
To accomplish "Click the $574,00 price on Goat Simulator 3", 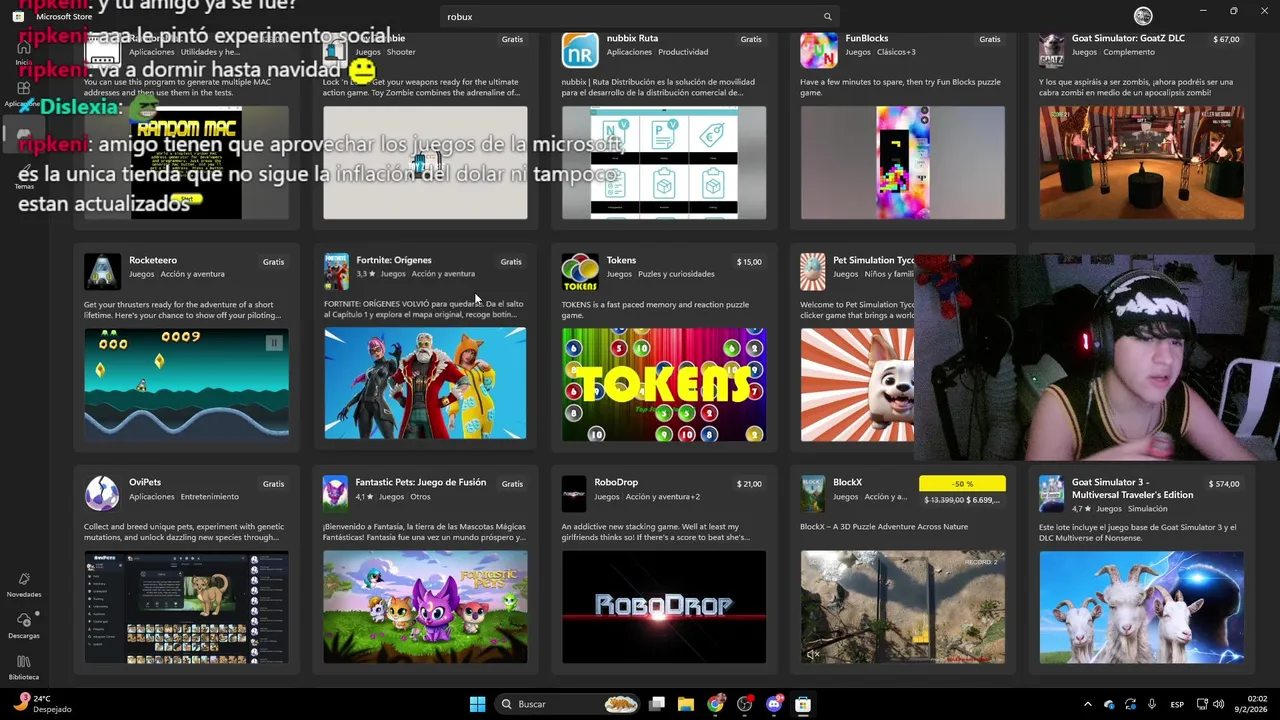I will (1224, 484).
